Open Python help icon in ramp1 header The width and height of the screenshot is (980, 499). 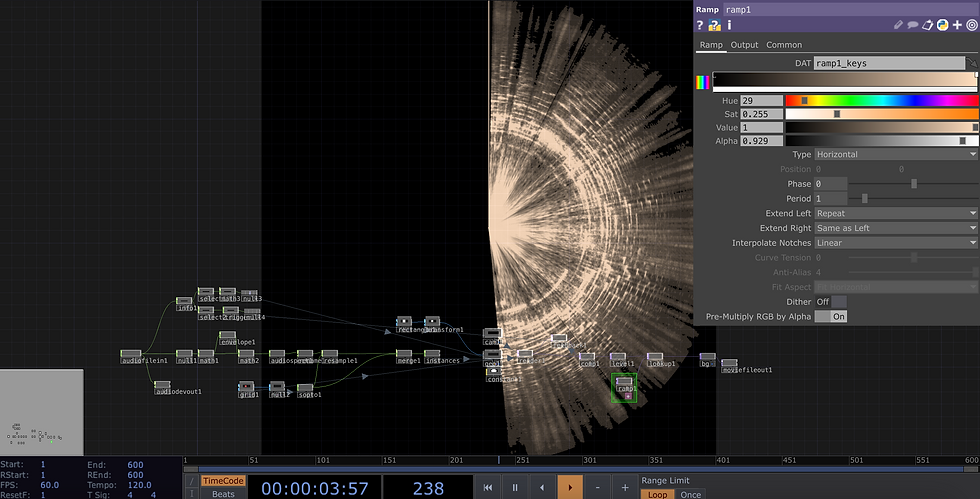pyautogui.click(x=714, y=25)
